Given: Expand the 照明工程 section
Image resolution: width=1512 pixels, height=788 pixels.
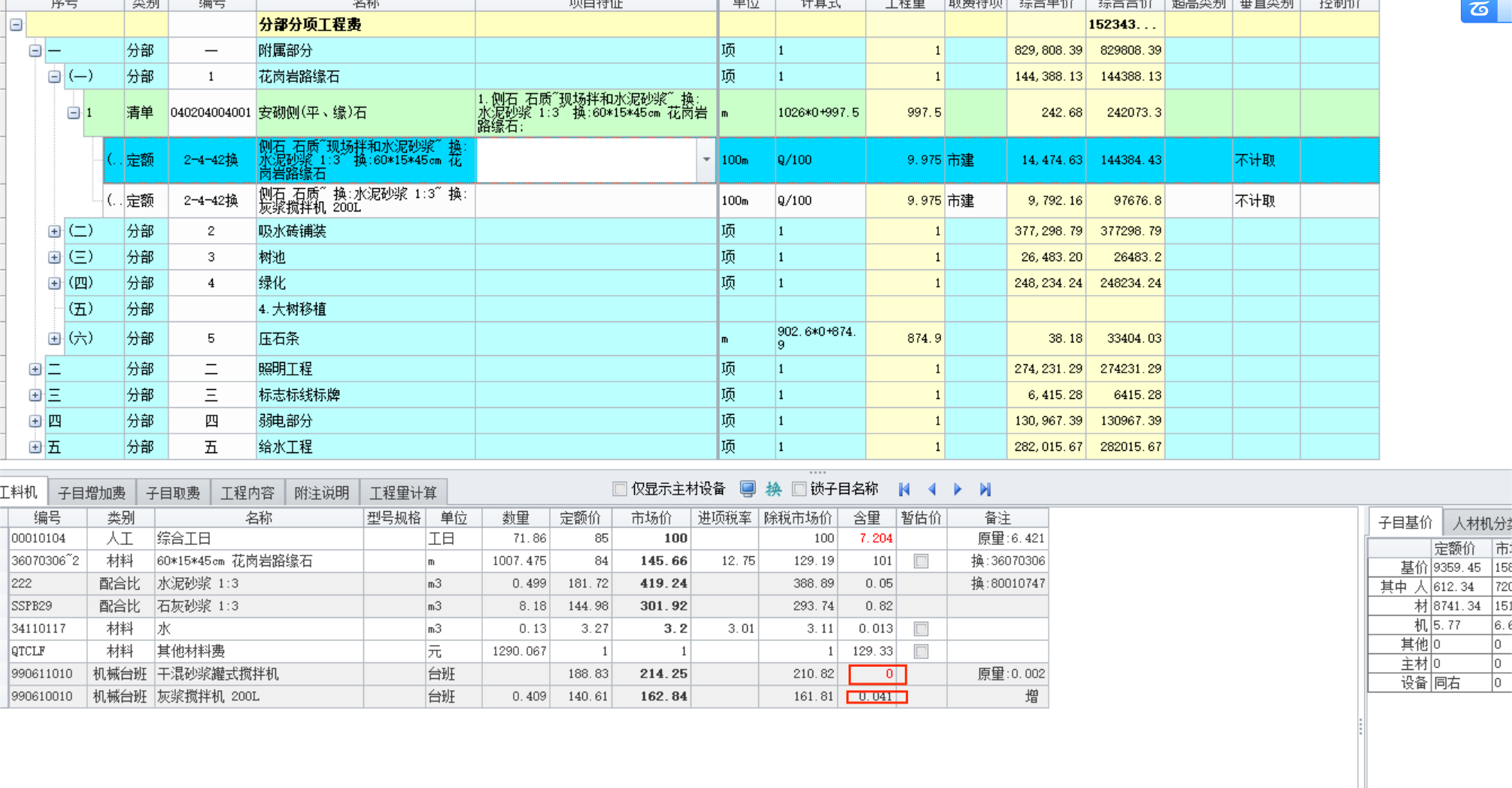Looking at the screenshot, I should (35, 369).
